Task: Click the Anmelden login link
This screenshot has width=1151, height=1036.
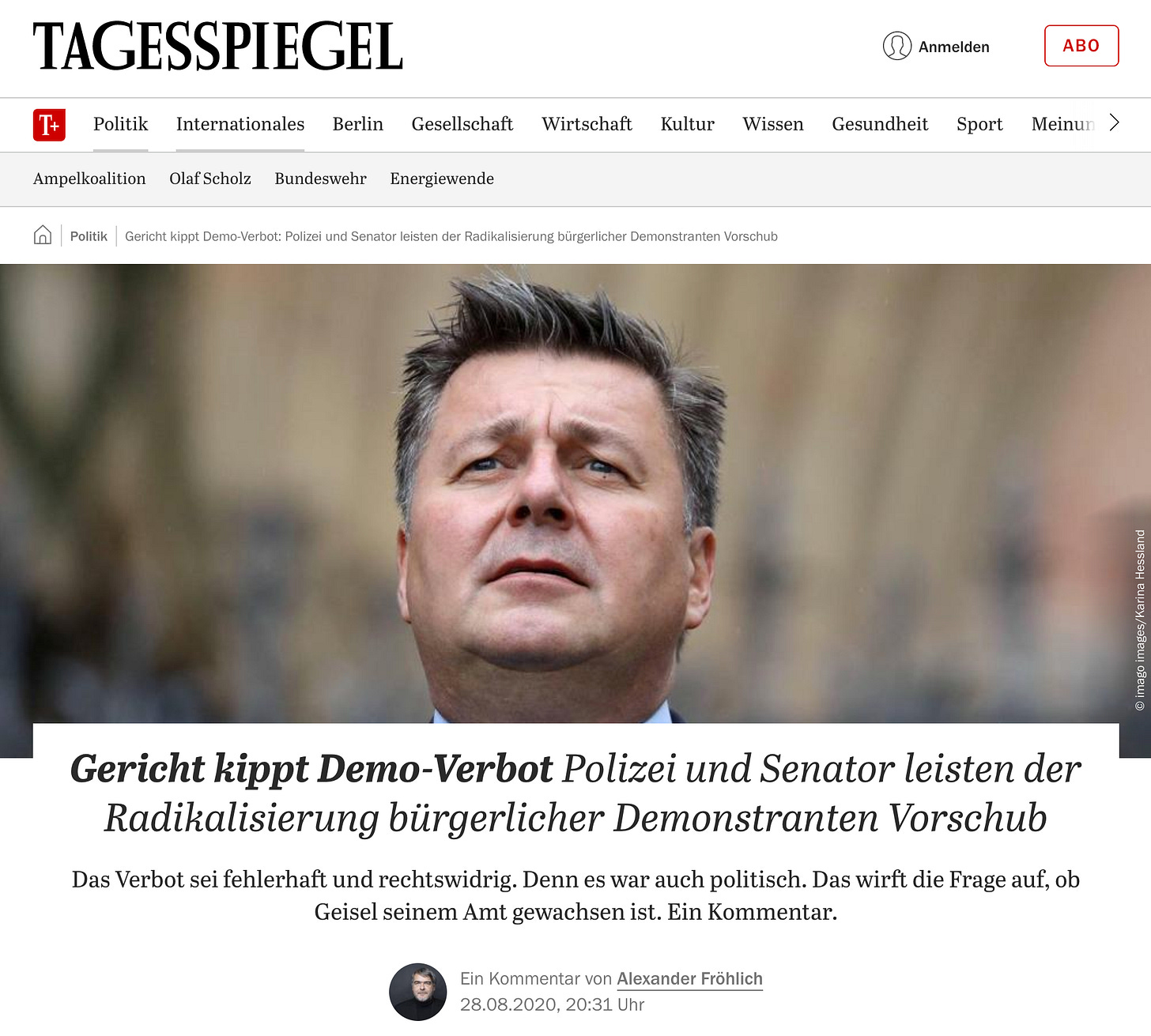Action: (954, 47)
